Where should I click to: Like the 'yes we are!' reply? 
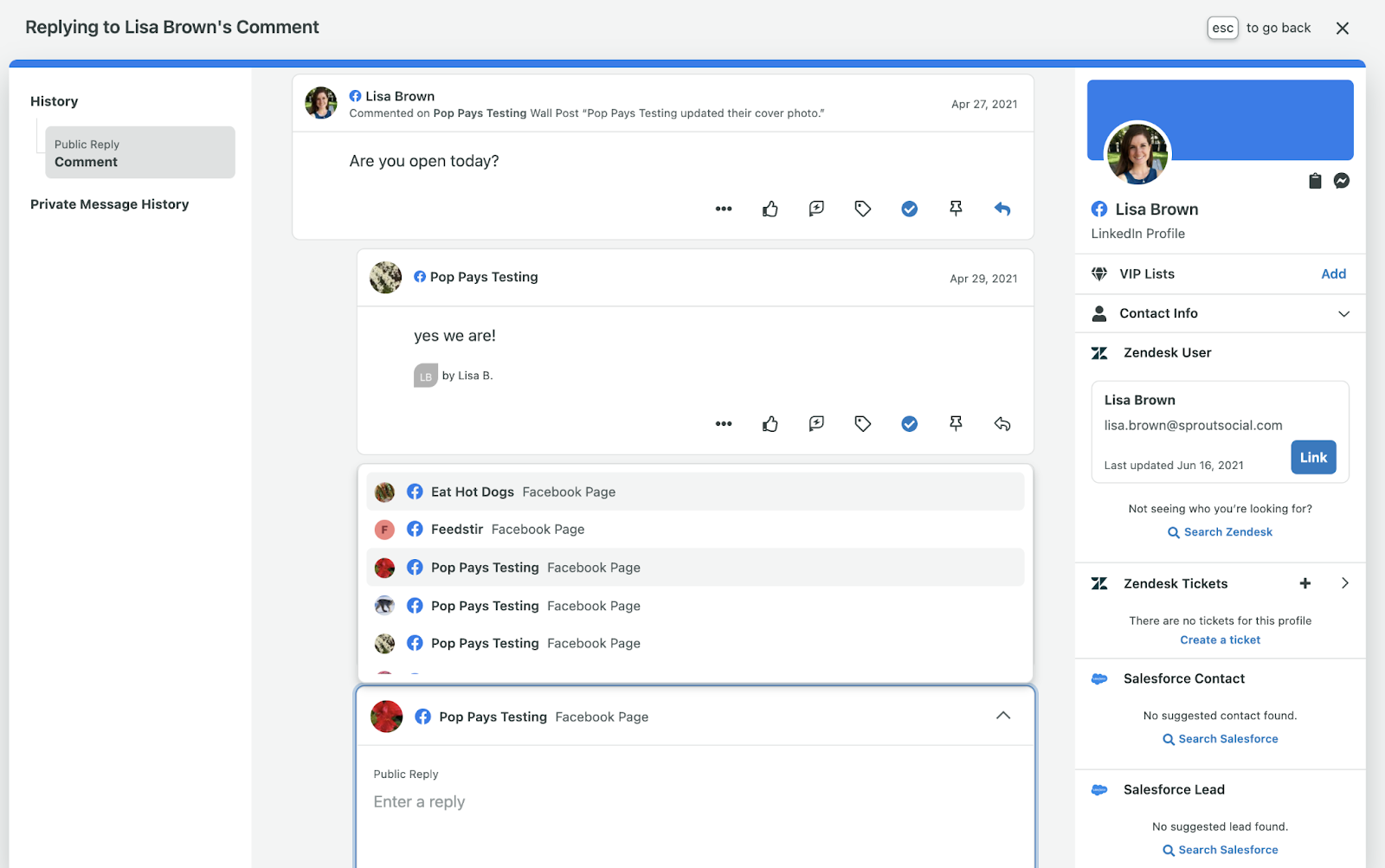coord(770,424)
